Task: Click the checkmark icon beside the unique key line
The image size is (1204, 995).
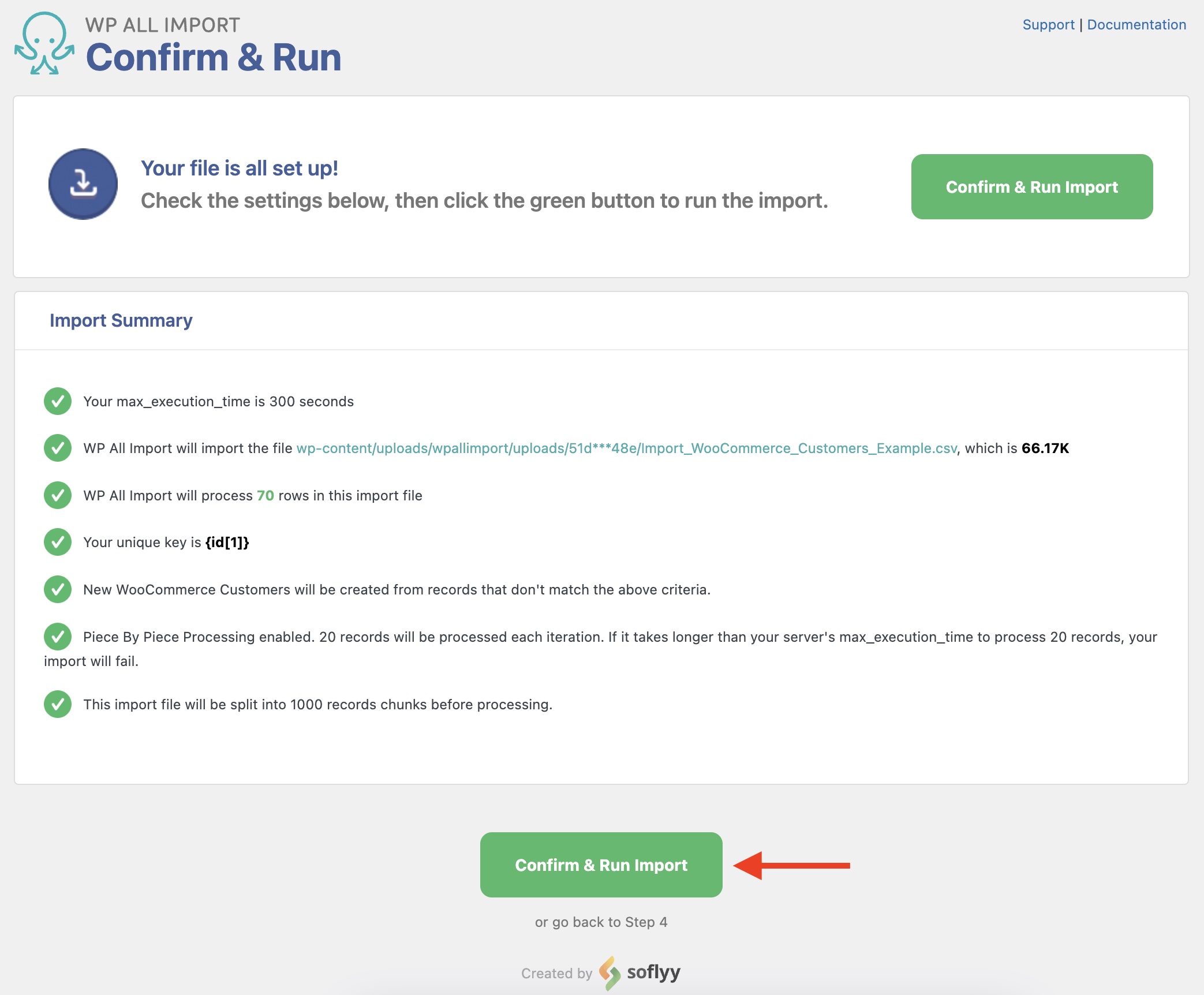Action: pyautogui.click(x=58, y=542)
